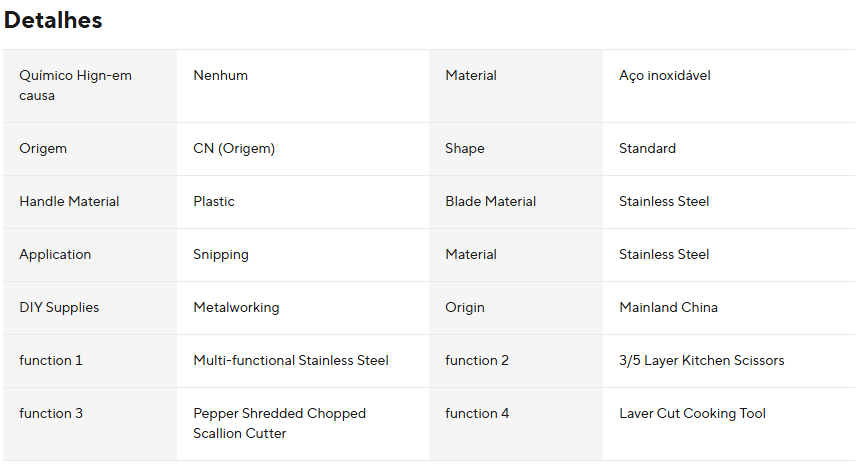Select the Snipping value
This screenshot has height=466, width=865.
[x=221, y=254]
